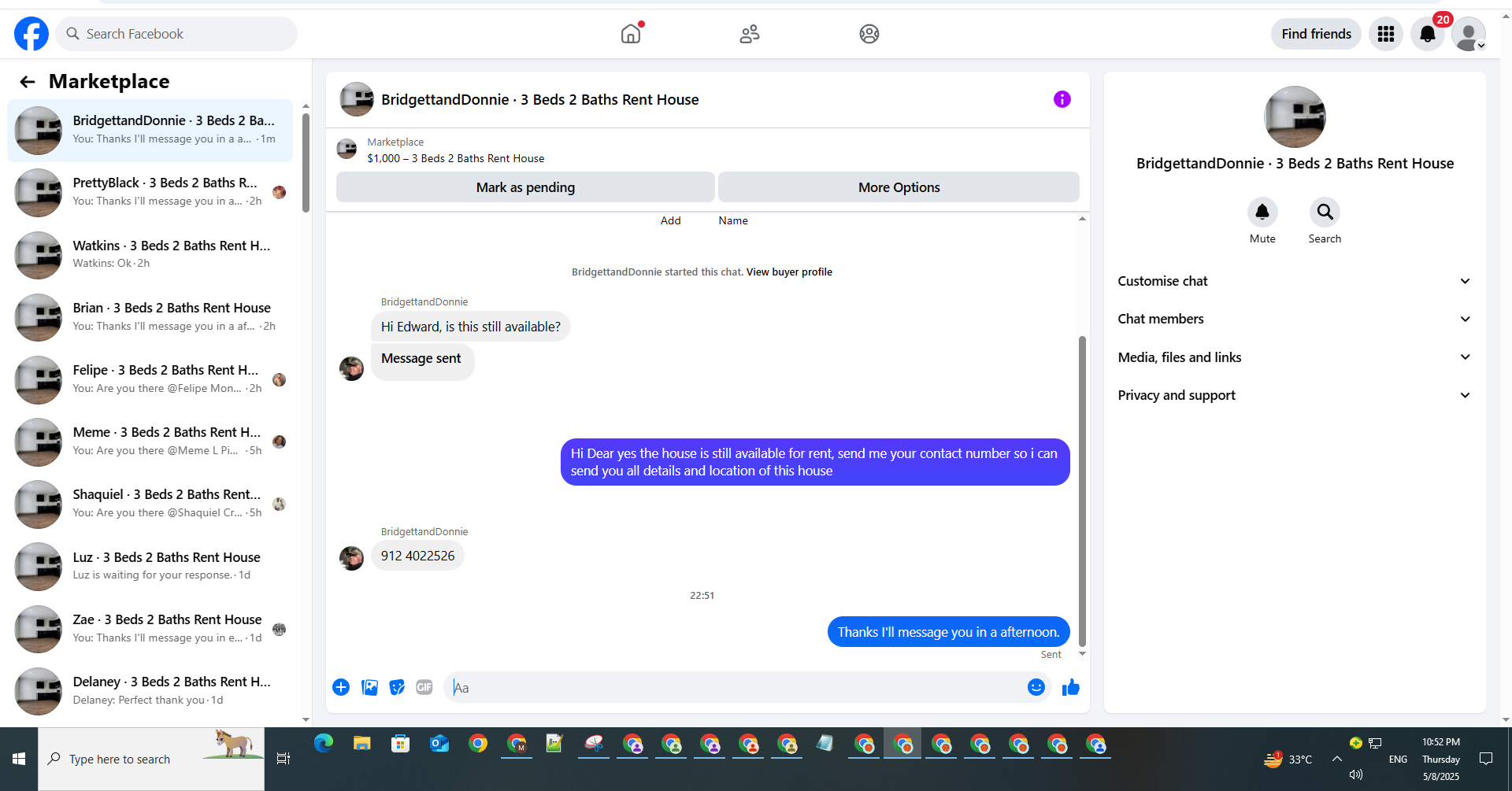Open the Delaney conversation
This screenshot has width=1512, height=791.
coord(150,690)
